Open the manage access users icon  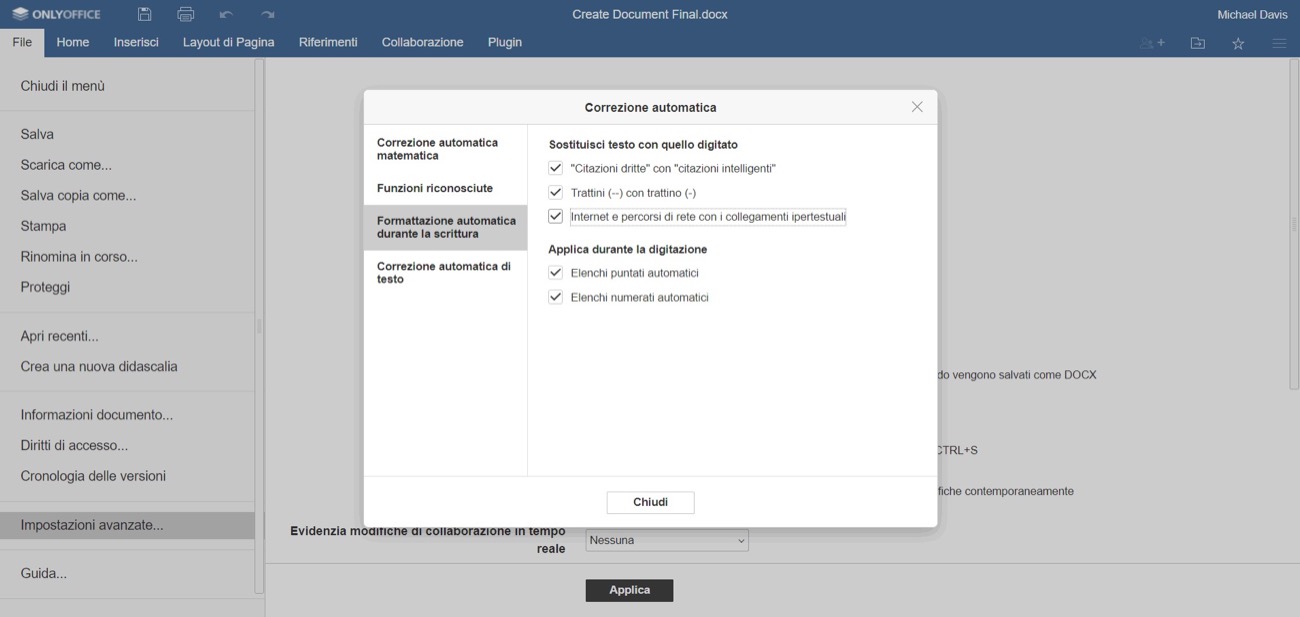pyautogui.click(x=1152, y=43)
